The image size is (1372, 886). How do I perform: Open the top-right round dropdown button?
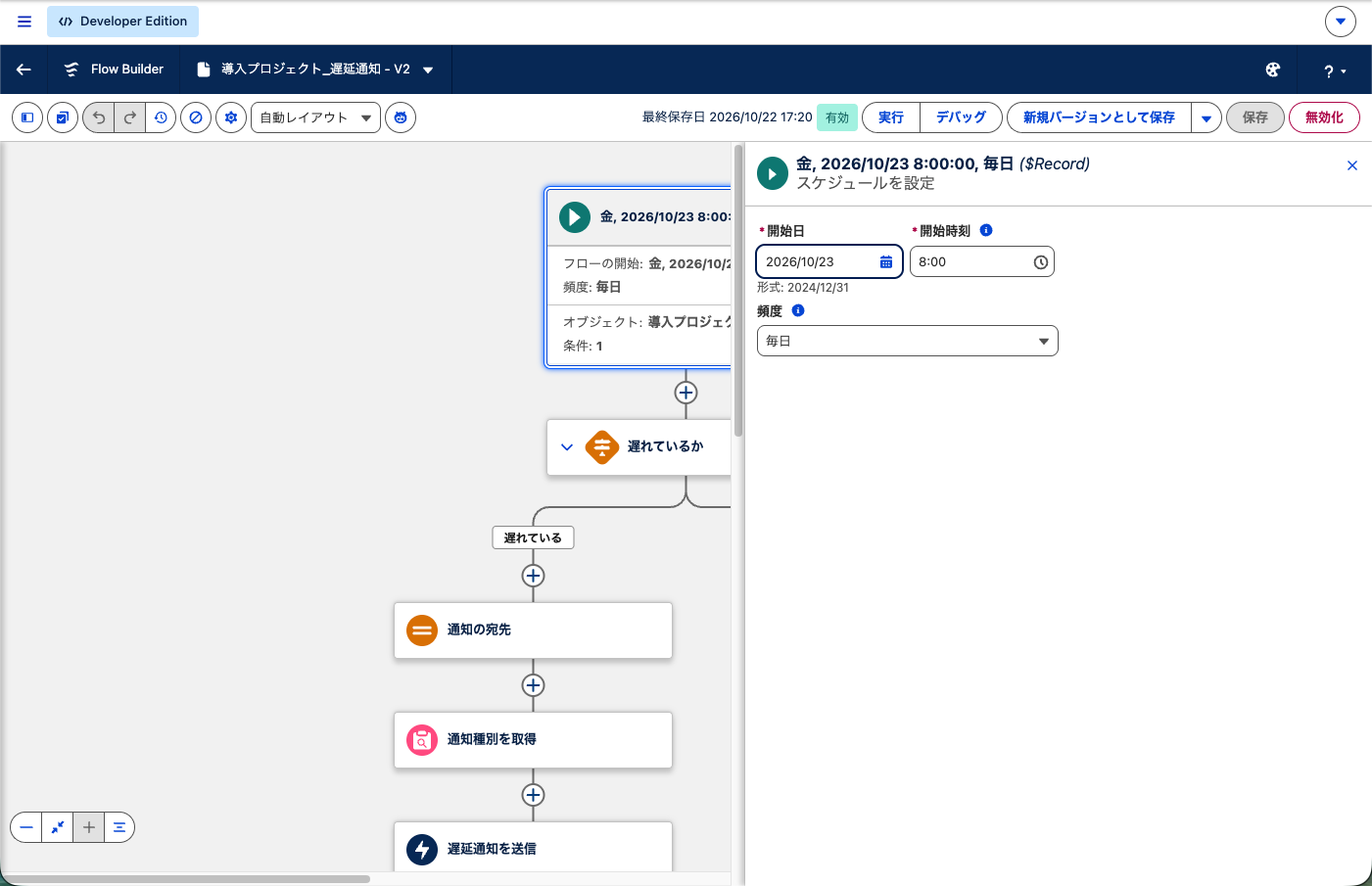(1341, 21)
